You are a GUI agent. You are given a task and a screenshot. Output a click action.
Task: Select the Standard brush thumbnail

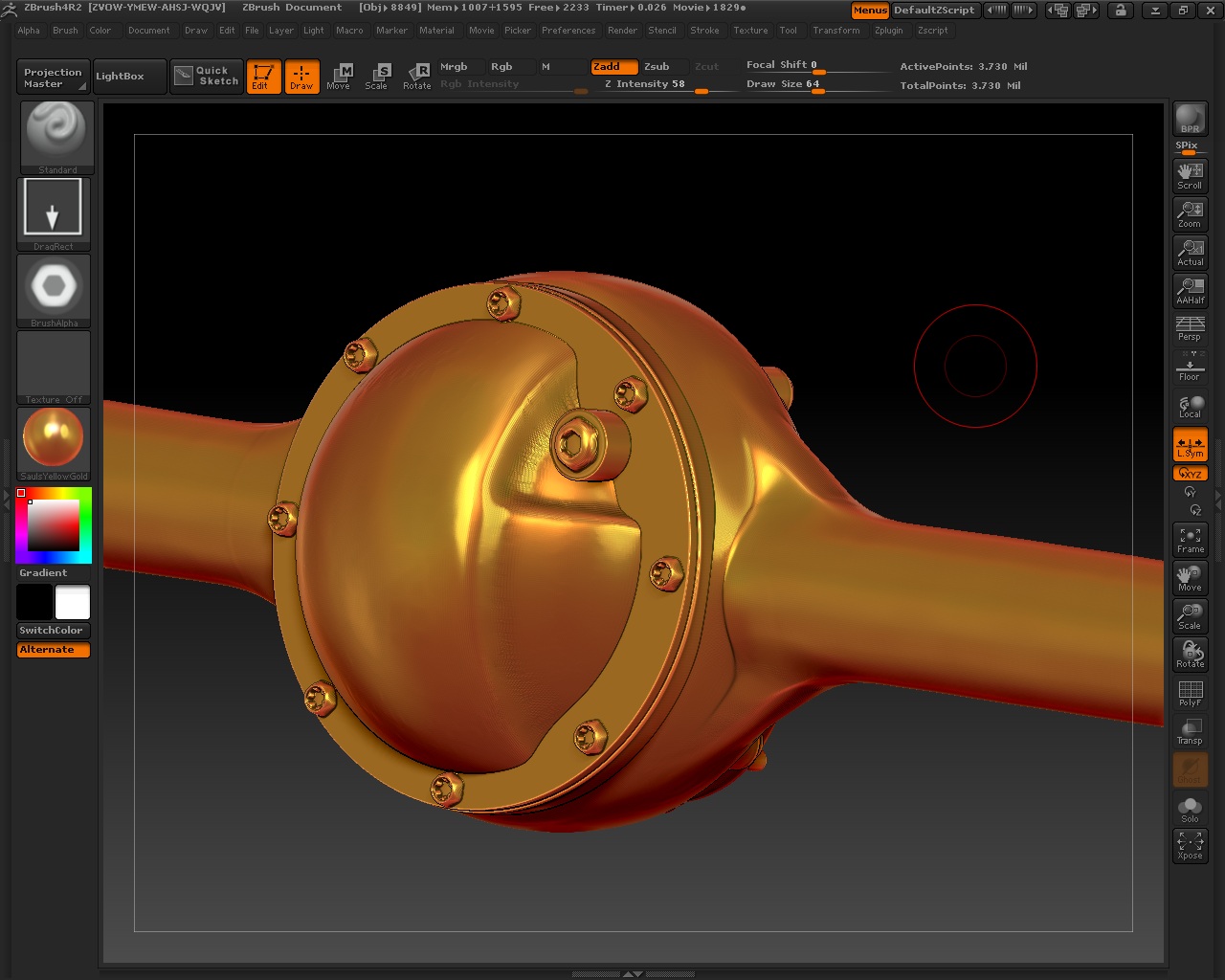click(x=55, y=134)
